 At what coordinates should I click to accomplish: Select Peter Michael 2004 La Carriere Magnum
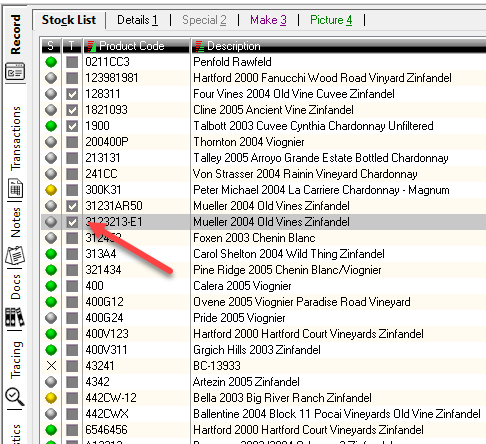[321, 190]
